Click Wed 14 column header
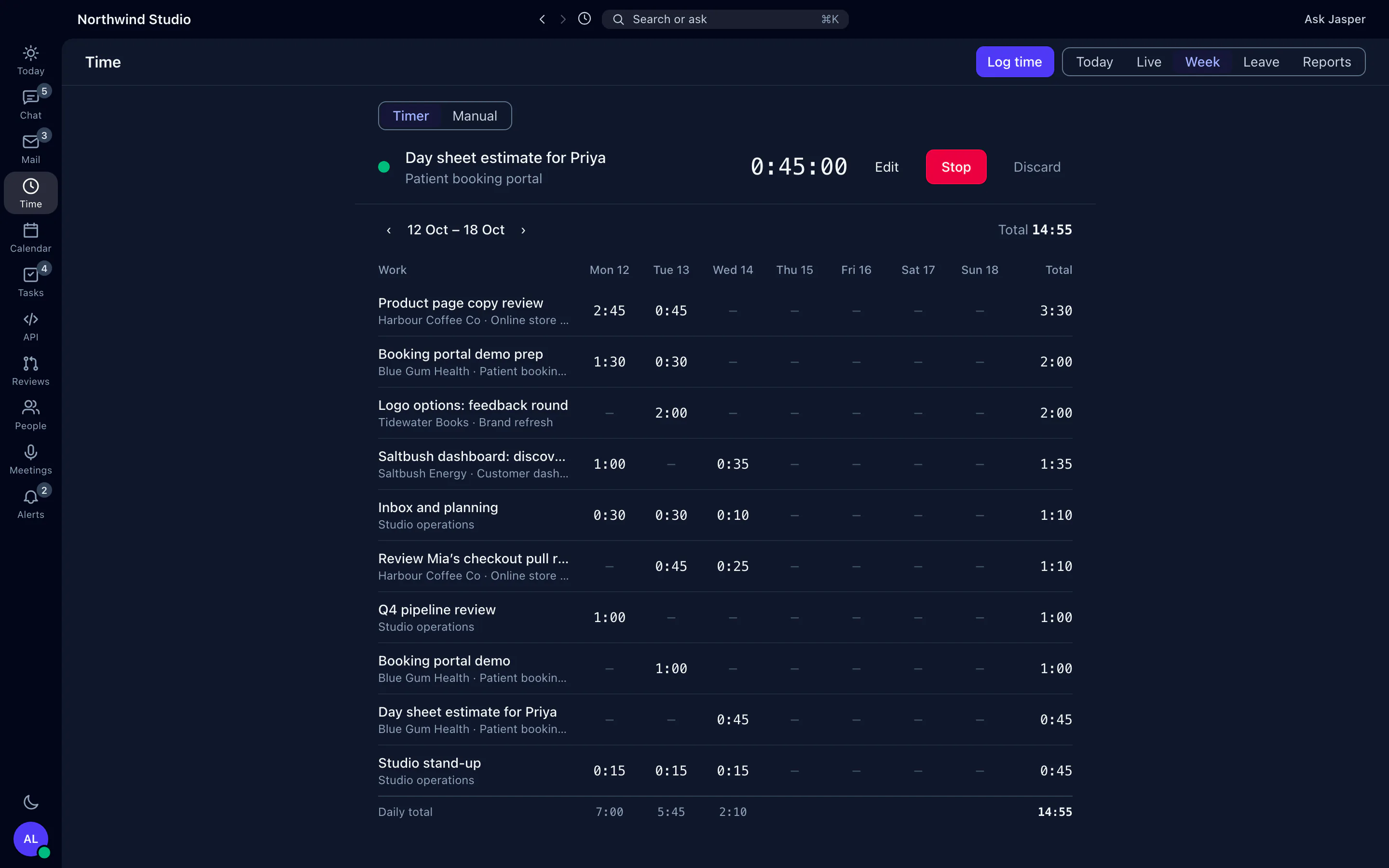1389x868 pixels. (733, 270)
